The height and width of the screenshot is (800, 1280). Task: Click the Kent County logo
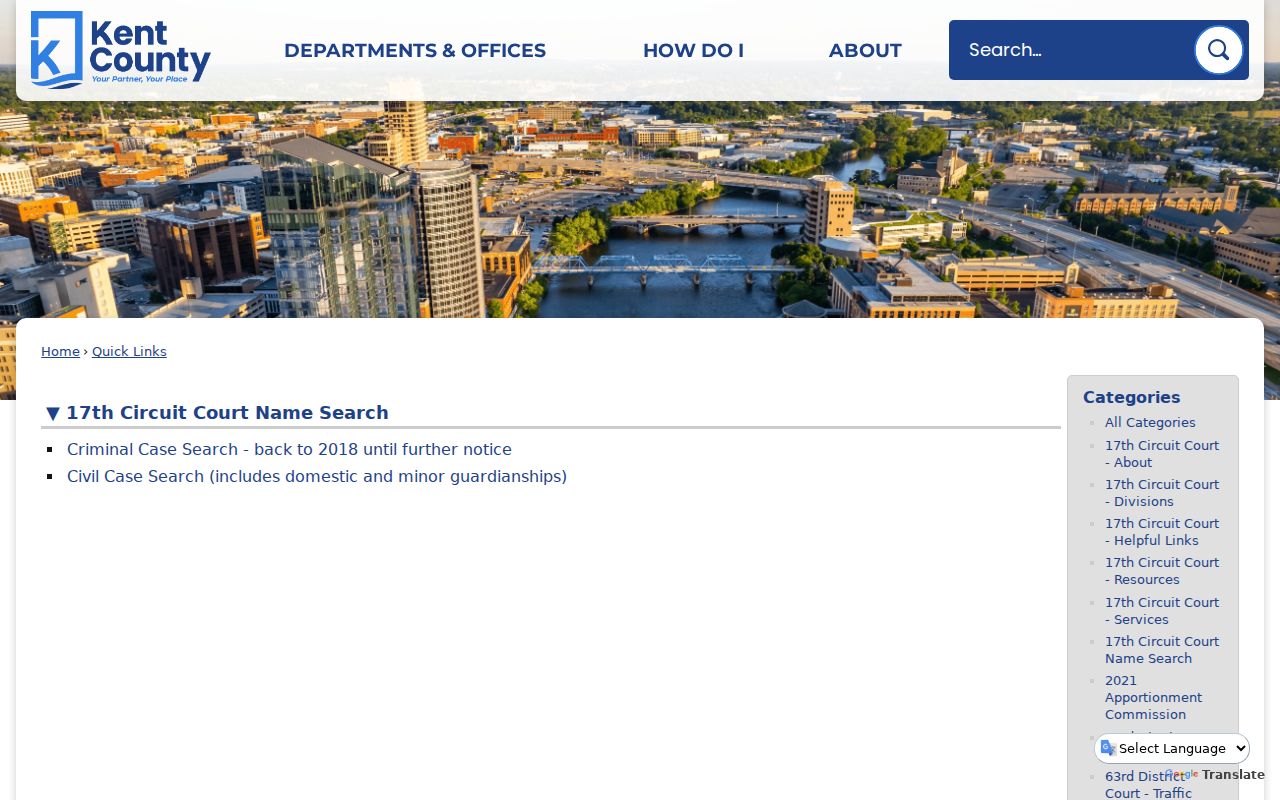tap(121, 50)
